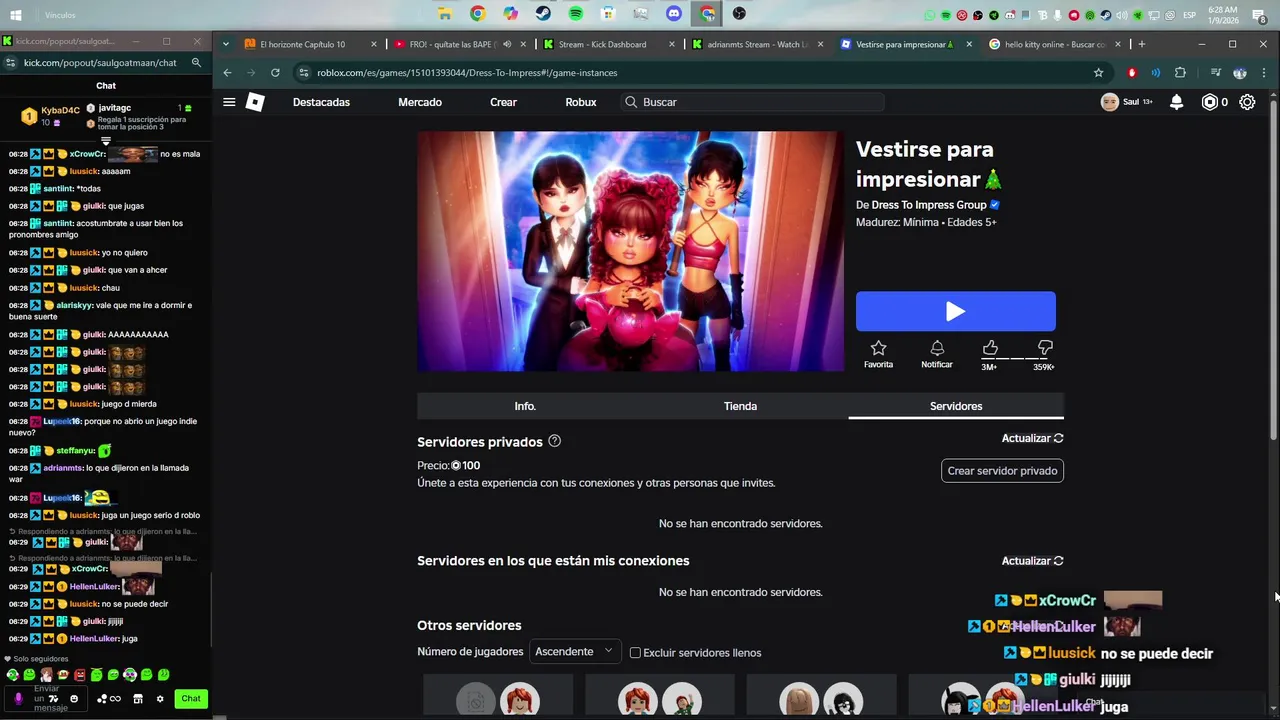The image size is (1280, 720).
Task: Open Chrome tab search chevron
Action: point(227,44)
